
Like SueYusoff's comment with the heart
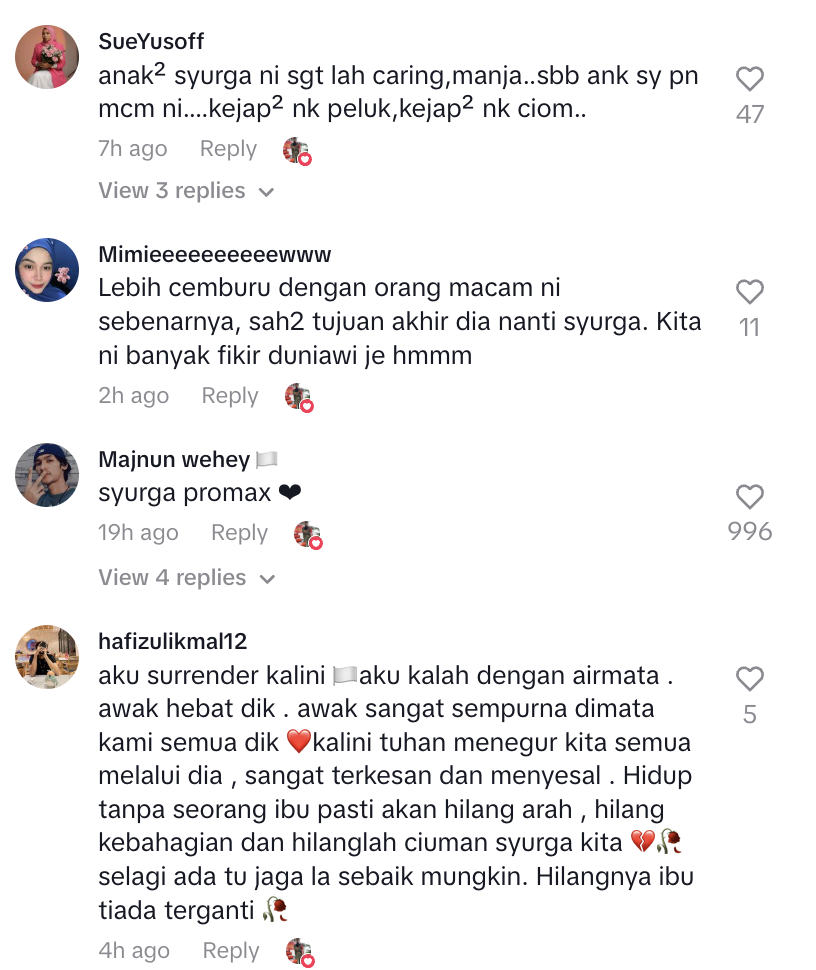749,79
